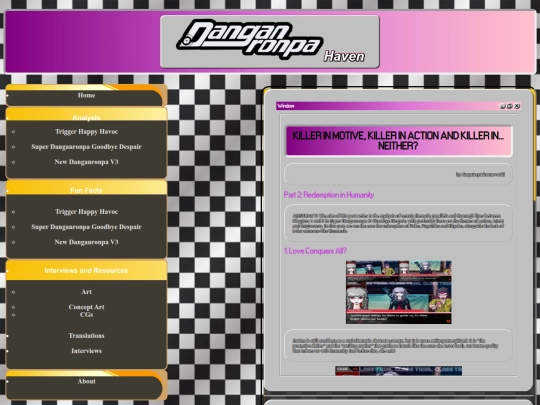Open New Danganronpa V3 under Analysis
Viewport: 540px width, 405px height.
click(x=86, y=162)
